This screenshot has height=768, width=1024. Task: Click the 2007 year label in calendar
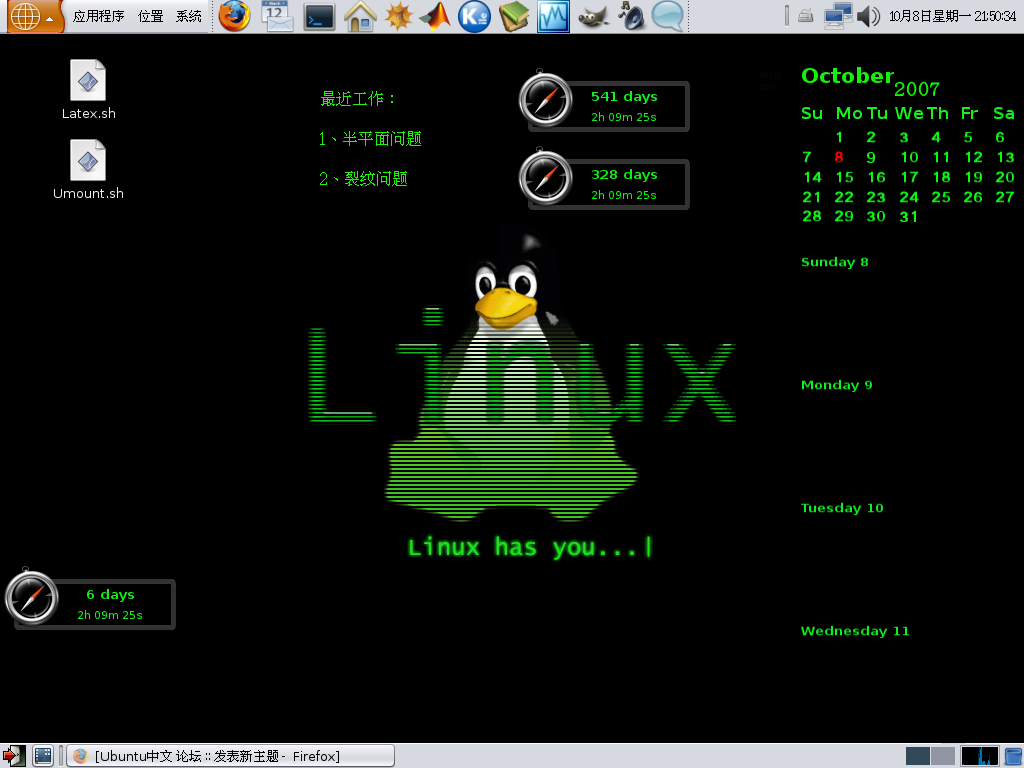pos(916,89)
